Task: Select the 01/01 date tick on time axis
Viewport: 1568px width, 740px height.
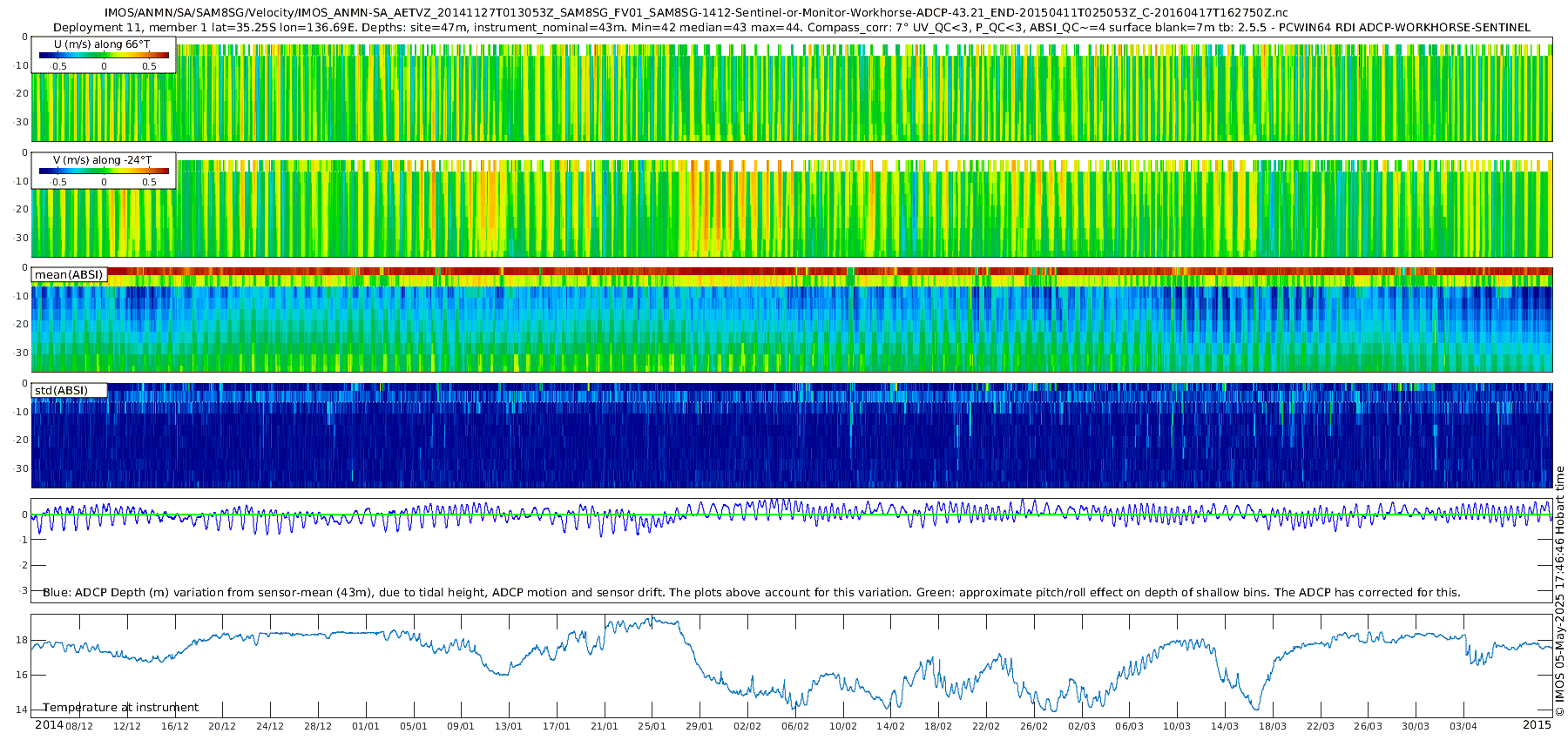Action: [366, 726]
